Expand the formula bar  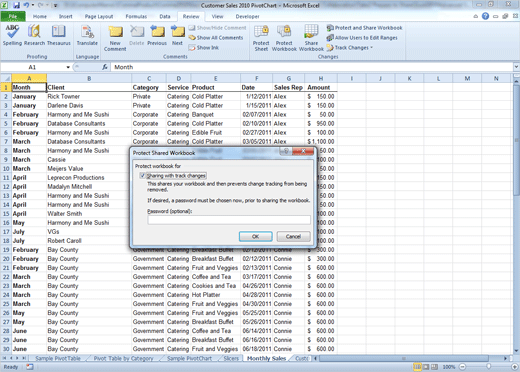[516, 67]
